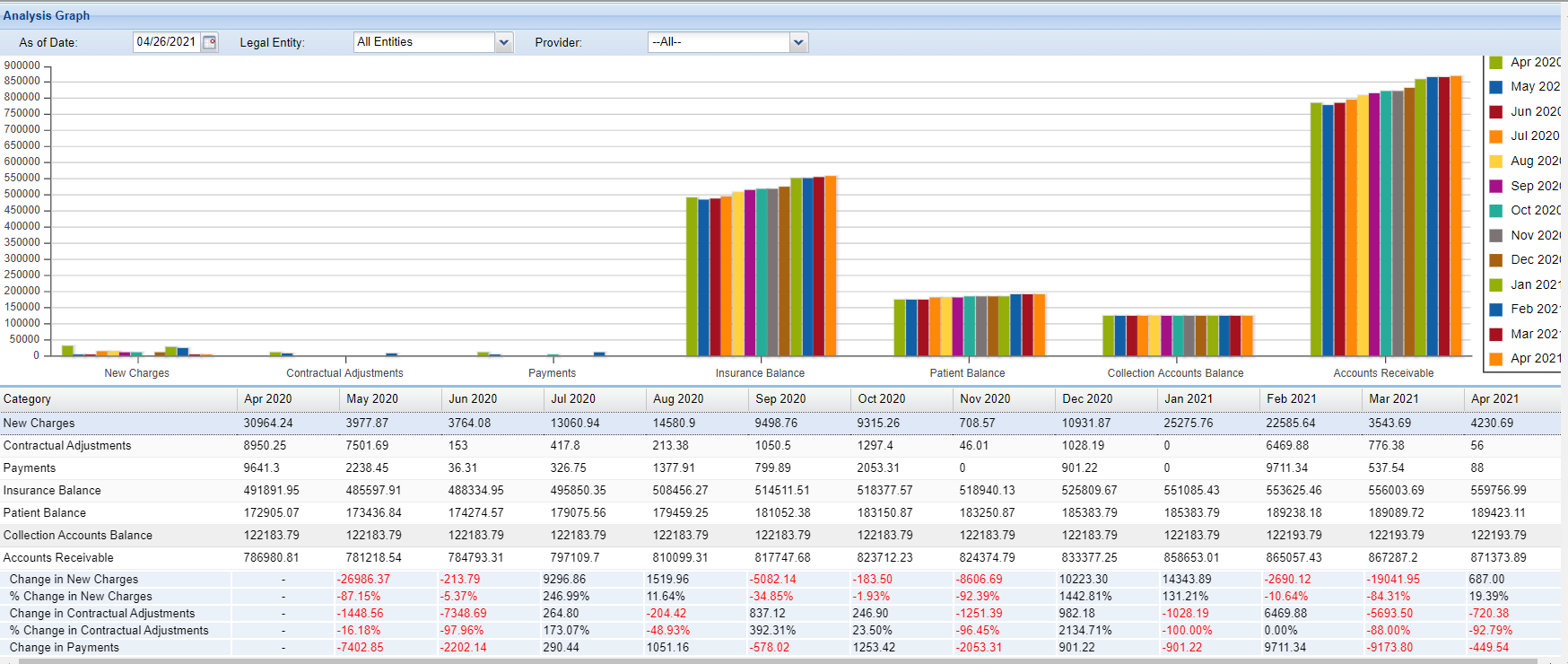Click the Mar 2021 legend marker
The width and height of the screenshot is (1568, 664).
pyautogui.click(x=1495, y=334)
